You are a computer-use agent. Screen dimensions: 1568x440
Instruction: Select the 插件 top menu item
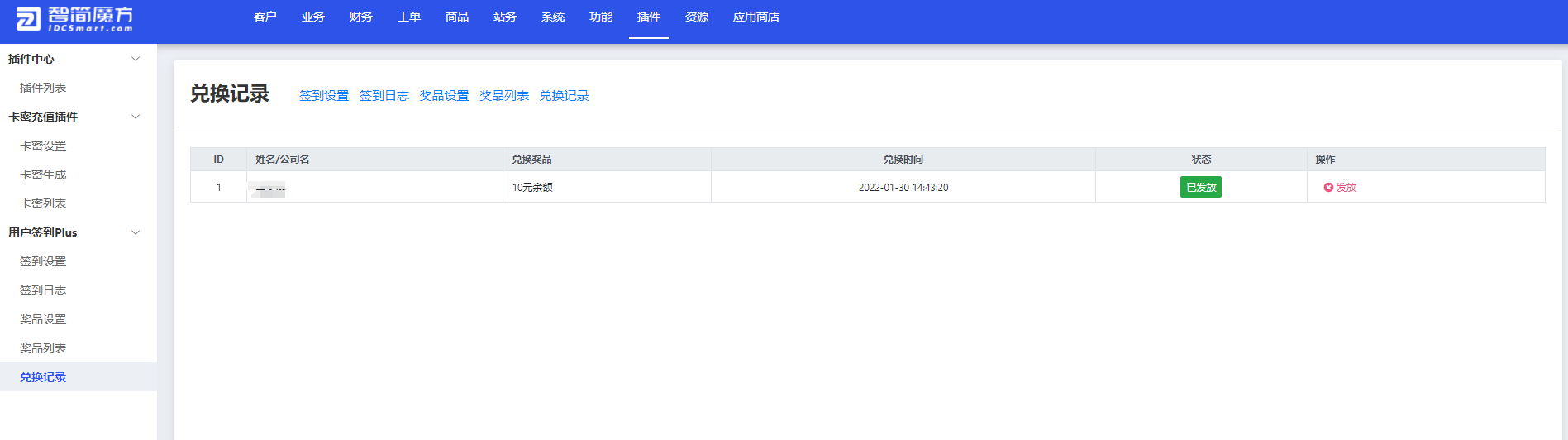(648, 17)
